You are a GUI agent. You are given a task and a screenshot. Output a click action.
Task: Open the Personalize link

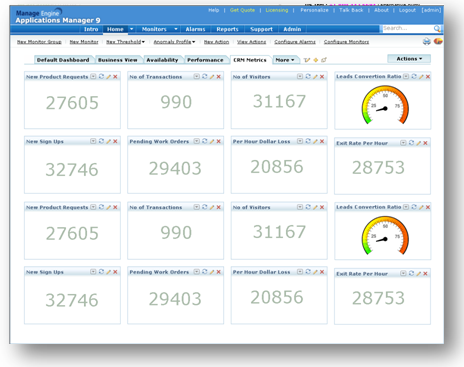click(x=314, y=10)
